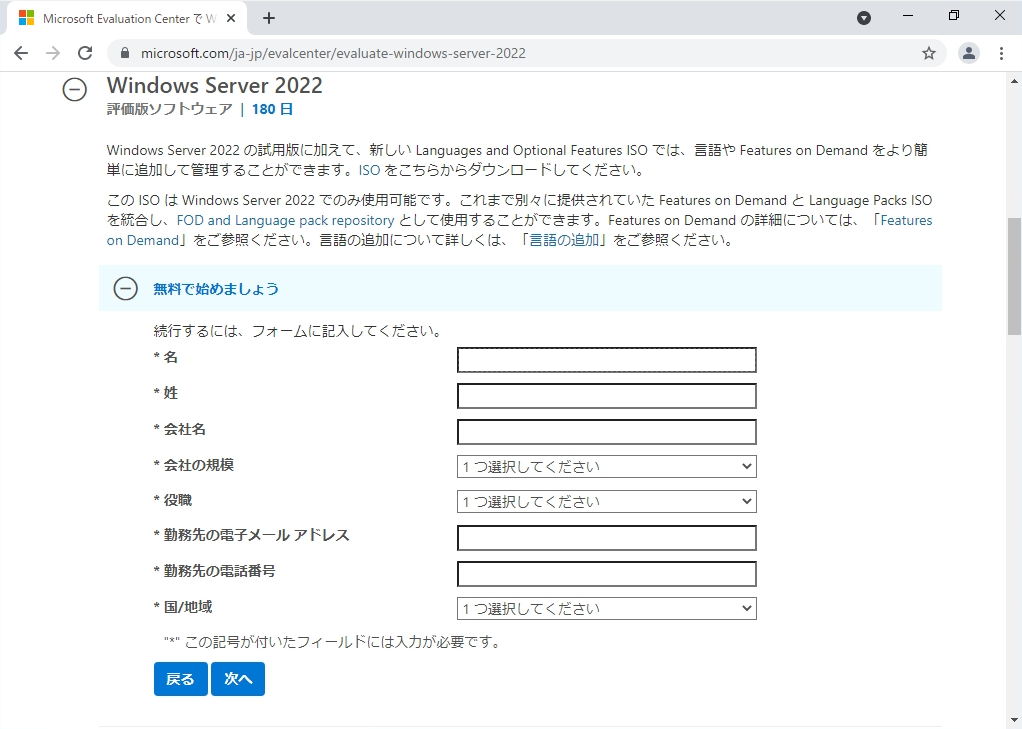Reload the page with the refresh icon
This screenshot has width=1022, height=729.
pos(85,53)
